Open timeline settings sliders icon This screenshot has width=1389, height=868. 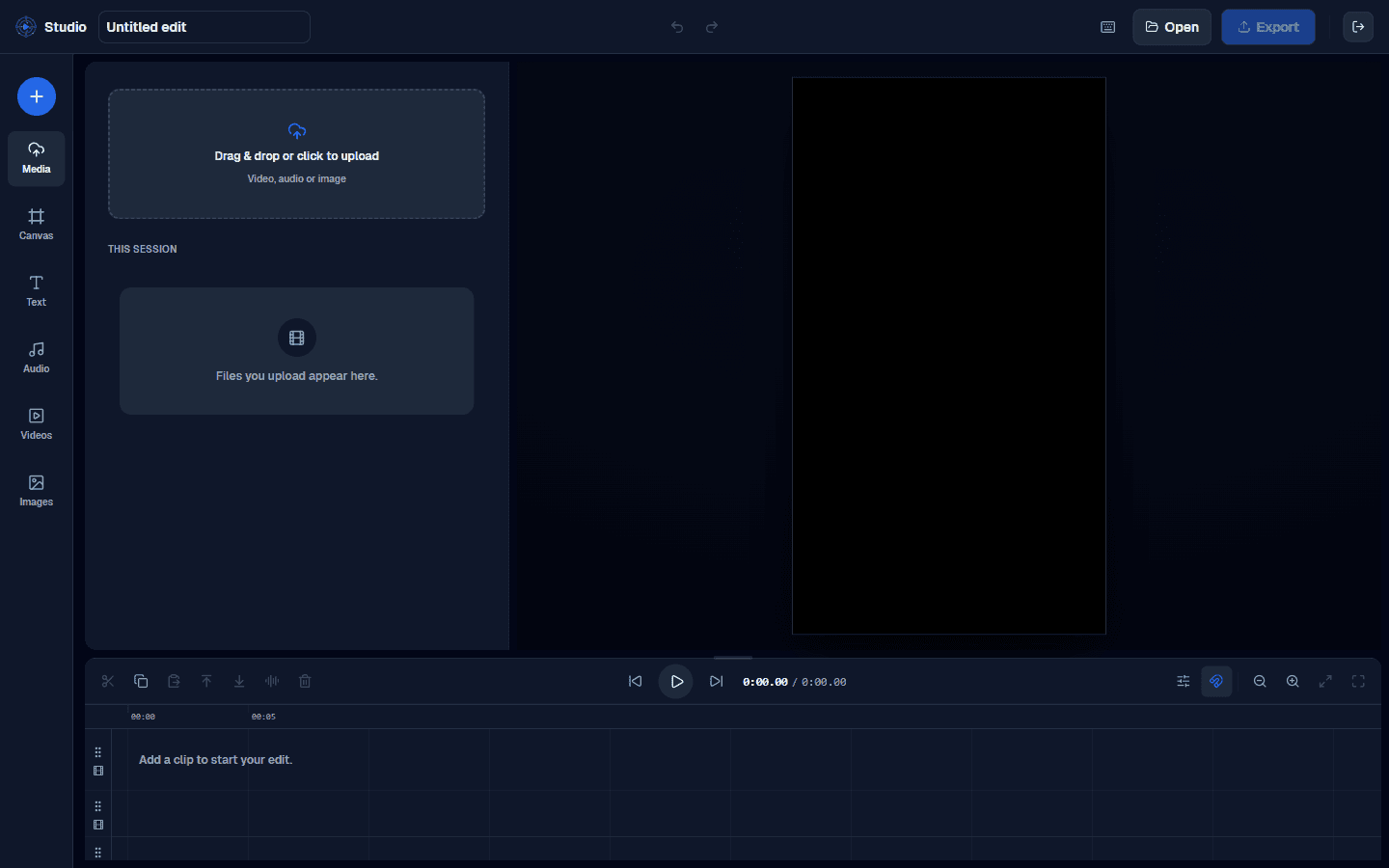pos(1184,681)
